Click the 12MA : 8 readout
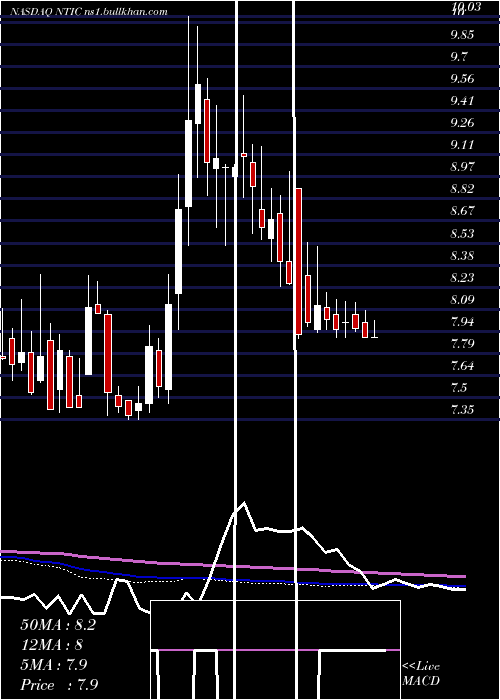The width and height of the screenshot is (500, 700). (x=52, y=645)
